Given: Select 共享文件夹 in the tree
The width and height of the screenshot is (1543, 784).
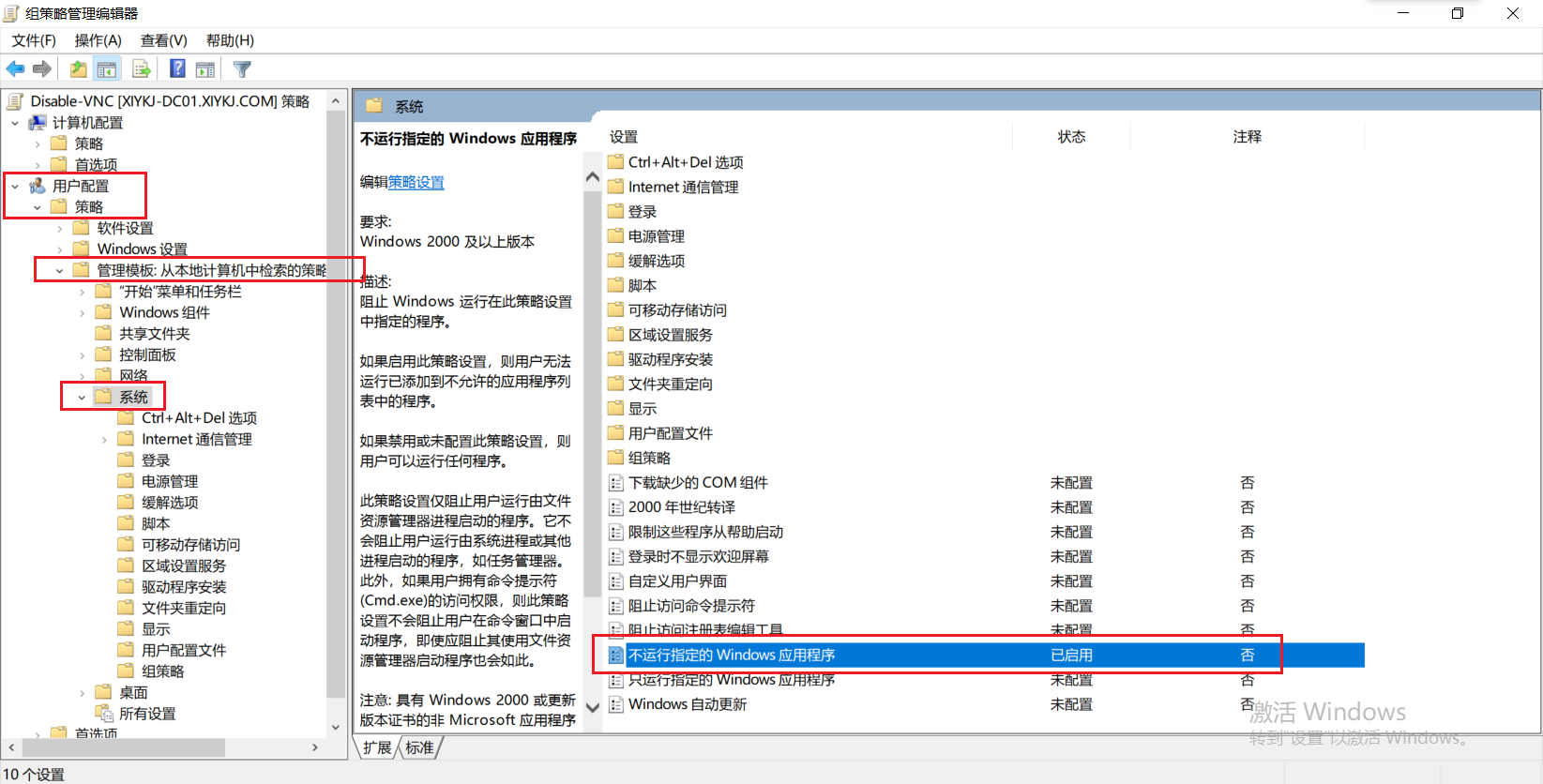Looking at the screenshot, I should coord(155,334).
